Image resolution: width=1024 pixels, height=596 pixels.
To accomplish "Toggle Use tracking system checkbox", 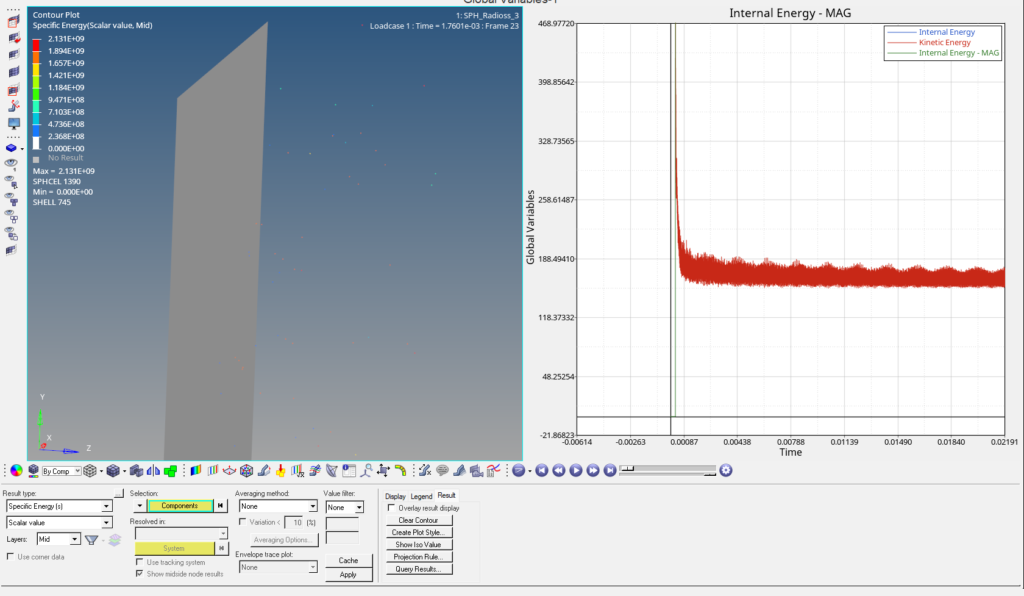I will click(x=139, y=562).
